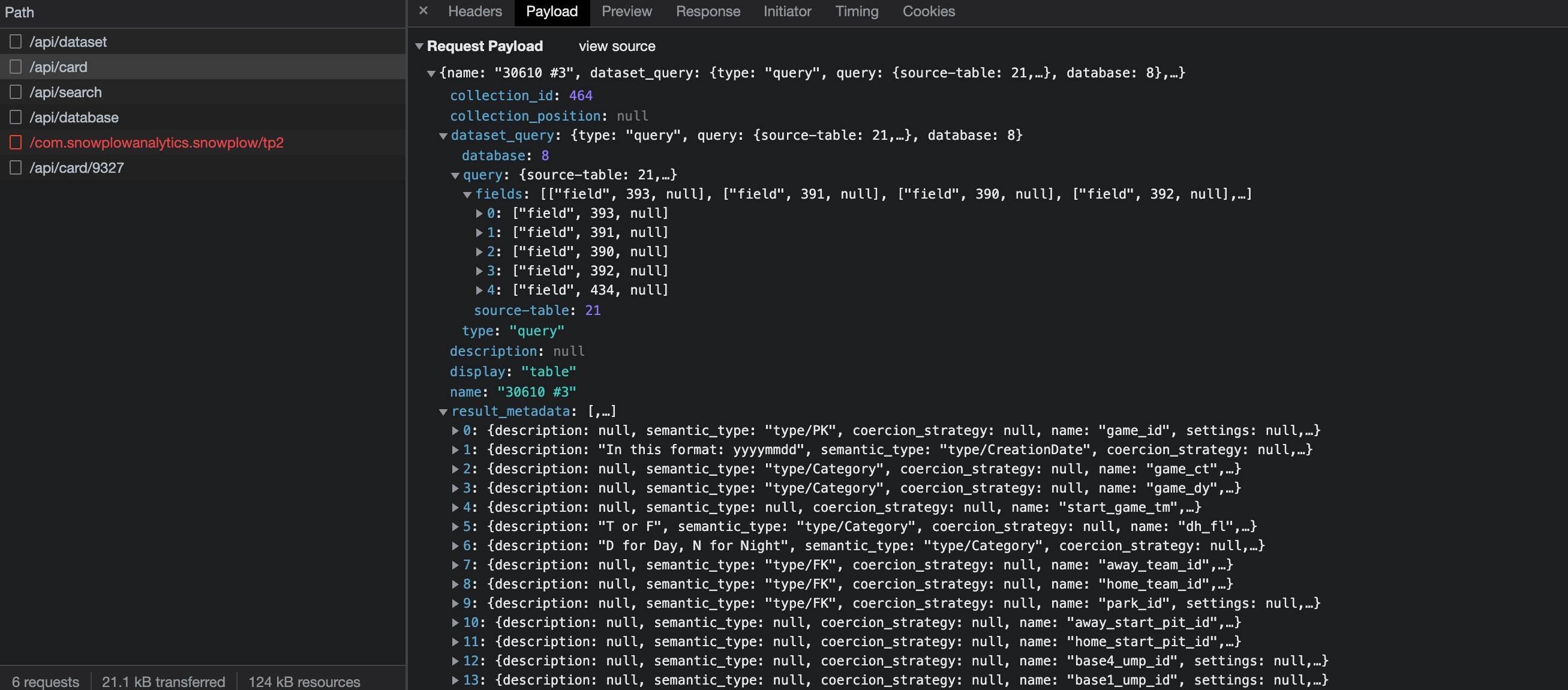
Task: Expand the away_team_id metadata entry
Action: [x=455, y=565]
